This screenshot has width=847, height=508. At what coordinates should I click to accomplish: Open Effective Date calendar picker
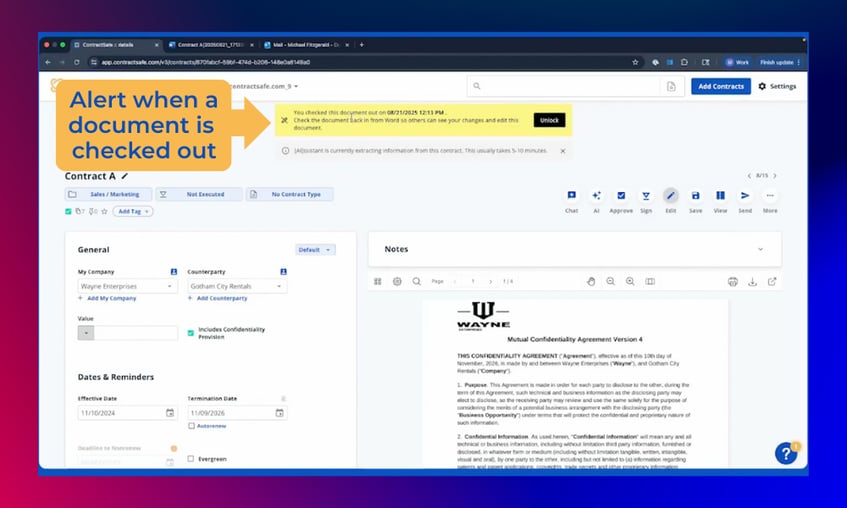click(170, 413)
